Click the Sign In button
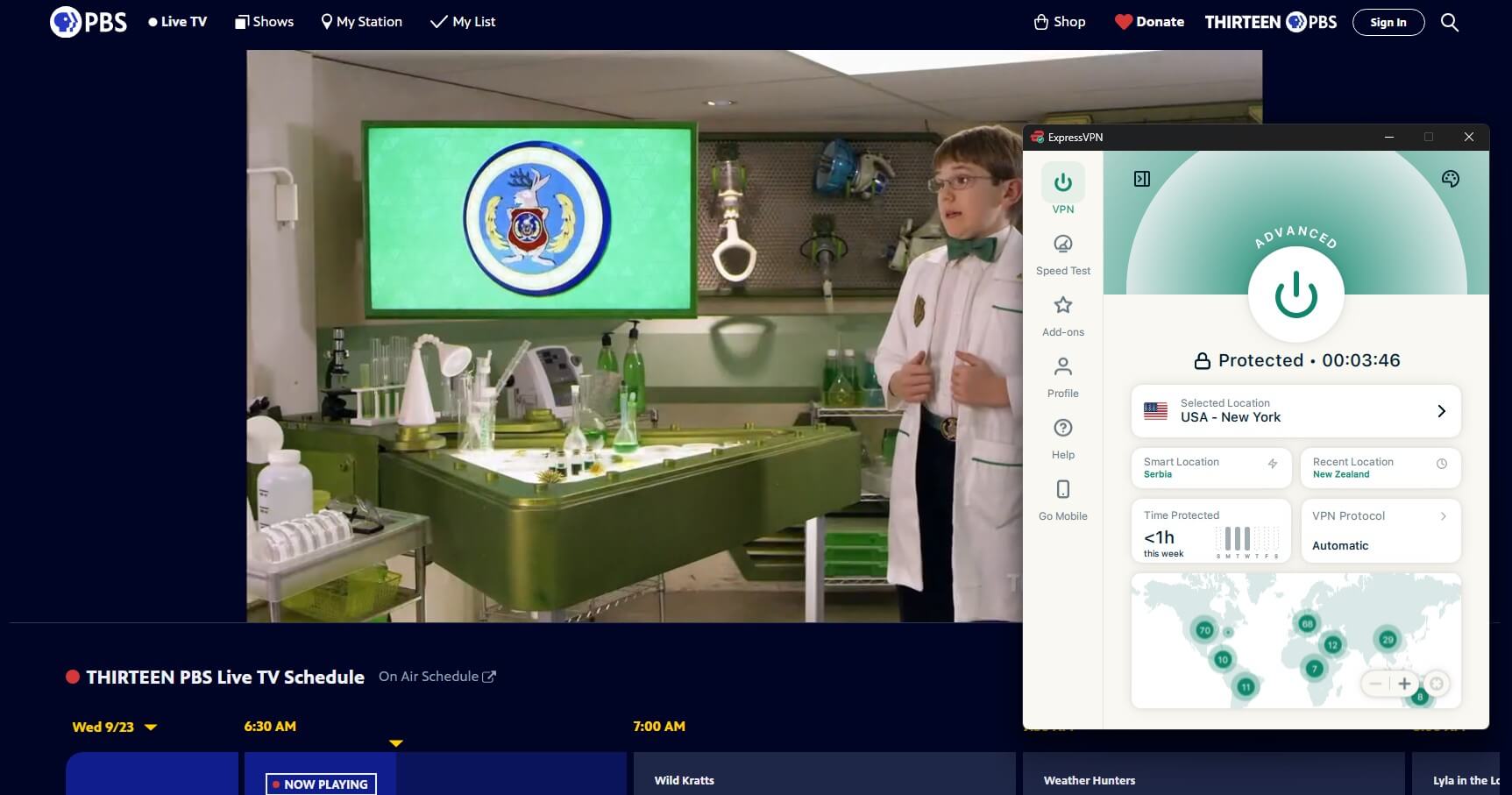The width and height of the screenshot is (1512, 795). [x=1388, y=23]
